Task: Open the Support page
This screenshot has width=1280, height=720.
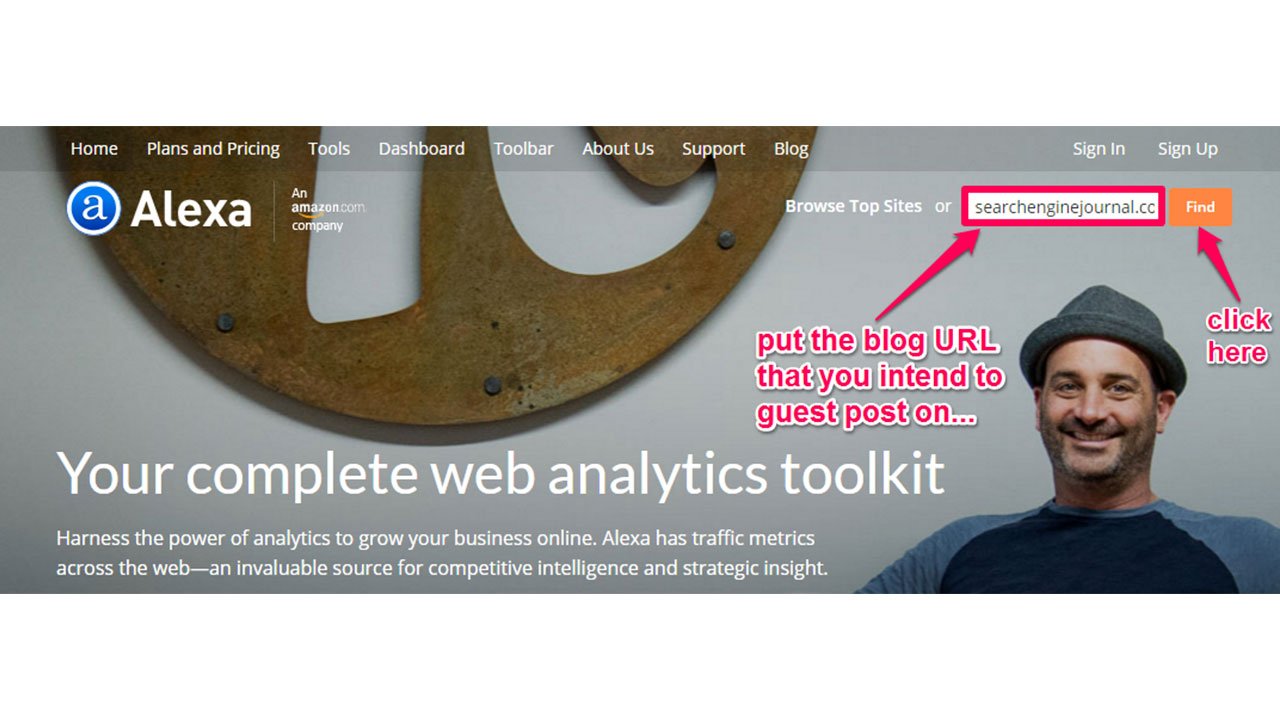Action: click(x=713, y=148)
